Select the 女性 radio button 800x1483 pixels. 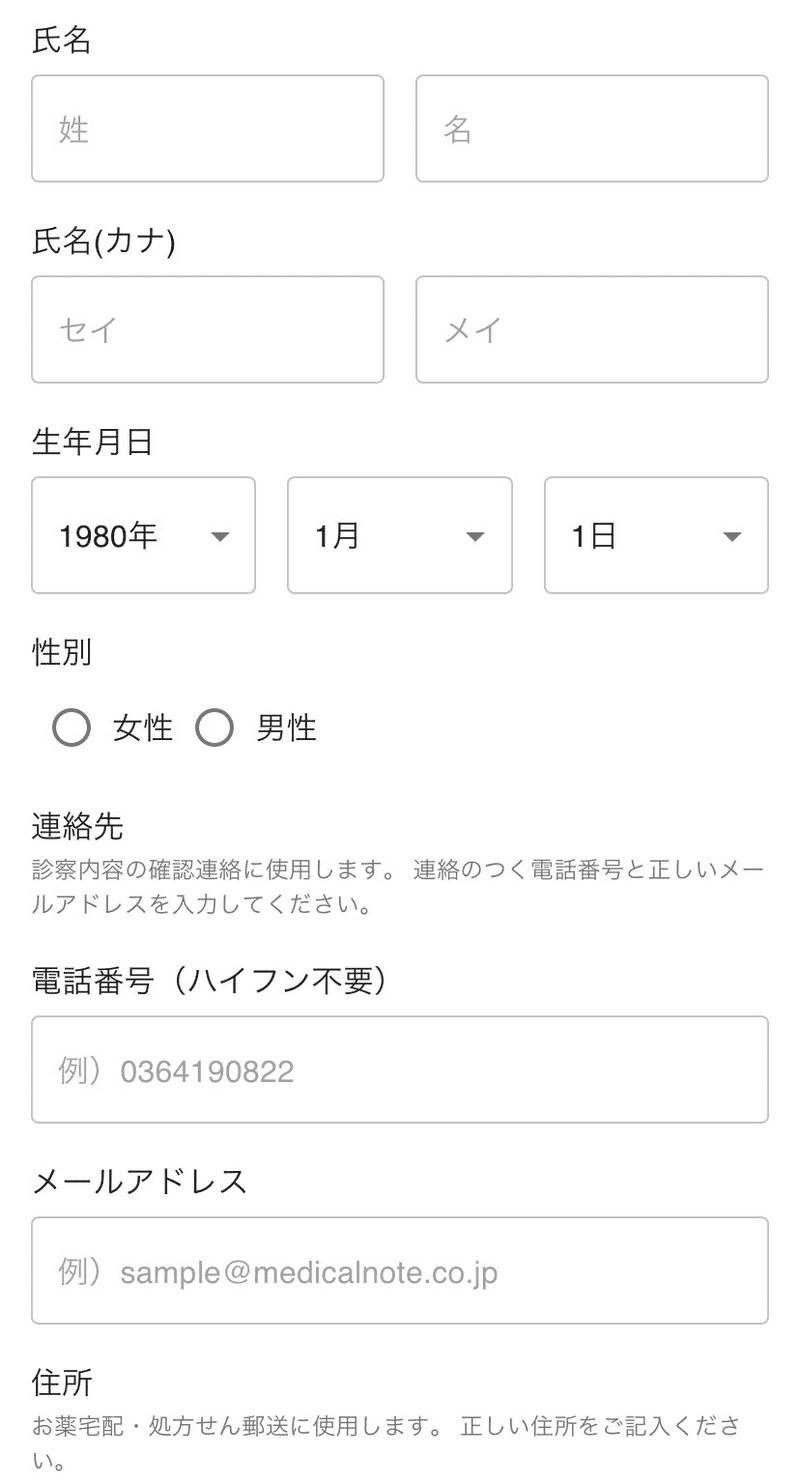tap(71, 728)
